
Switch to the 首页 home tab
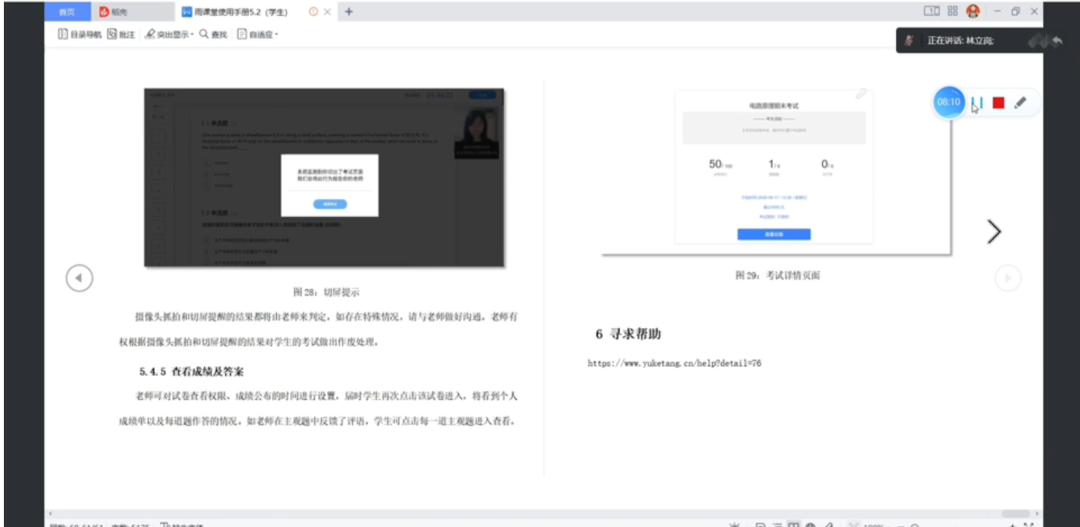tap(66, 12)
